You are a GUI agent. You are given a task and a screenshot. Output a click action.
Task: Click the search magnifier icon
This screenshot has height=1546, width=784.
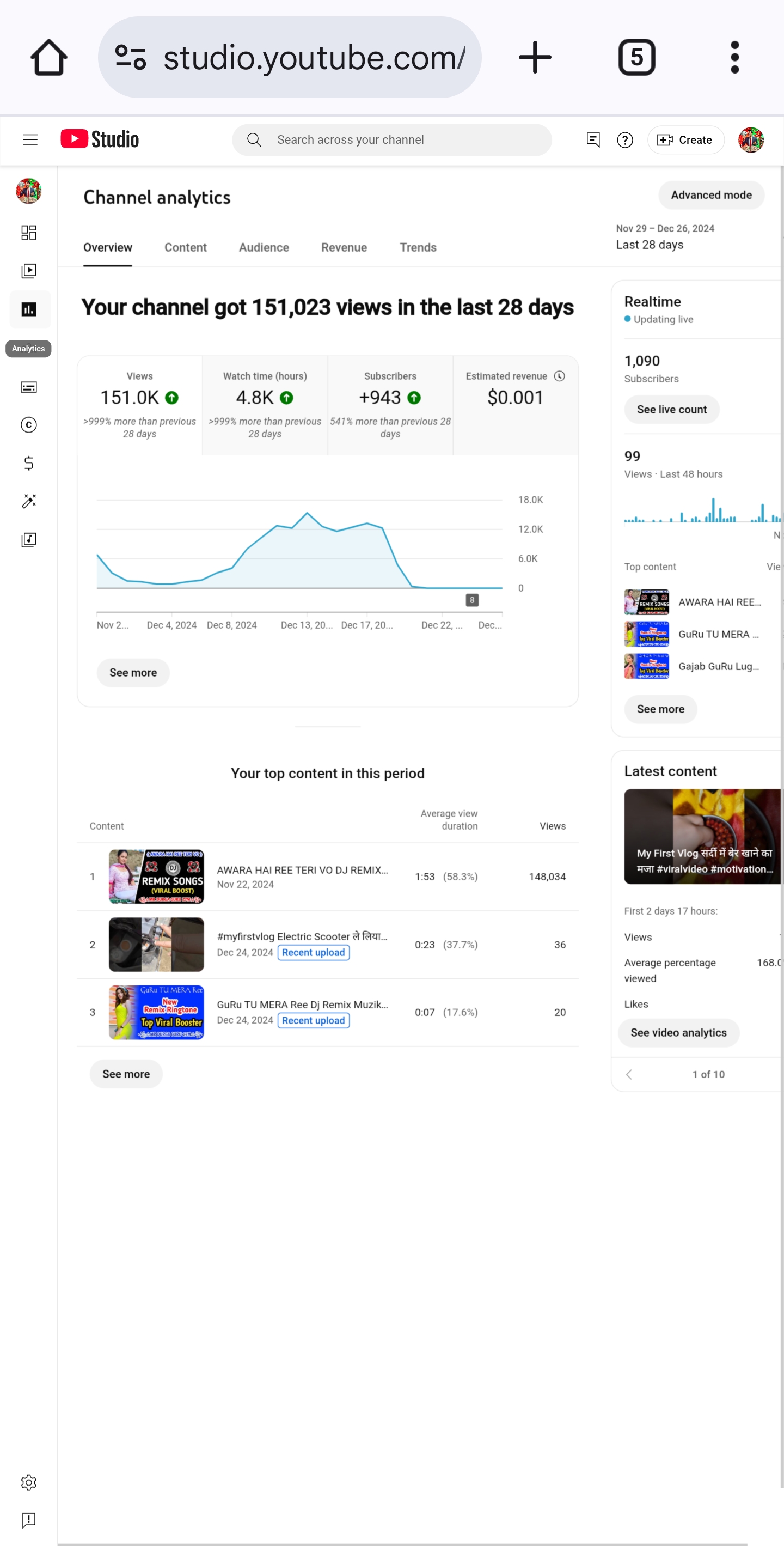[254, 140]
